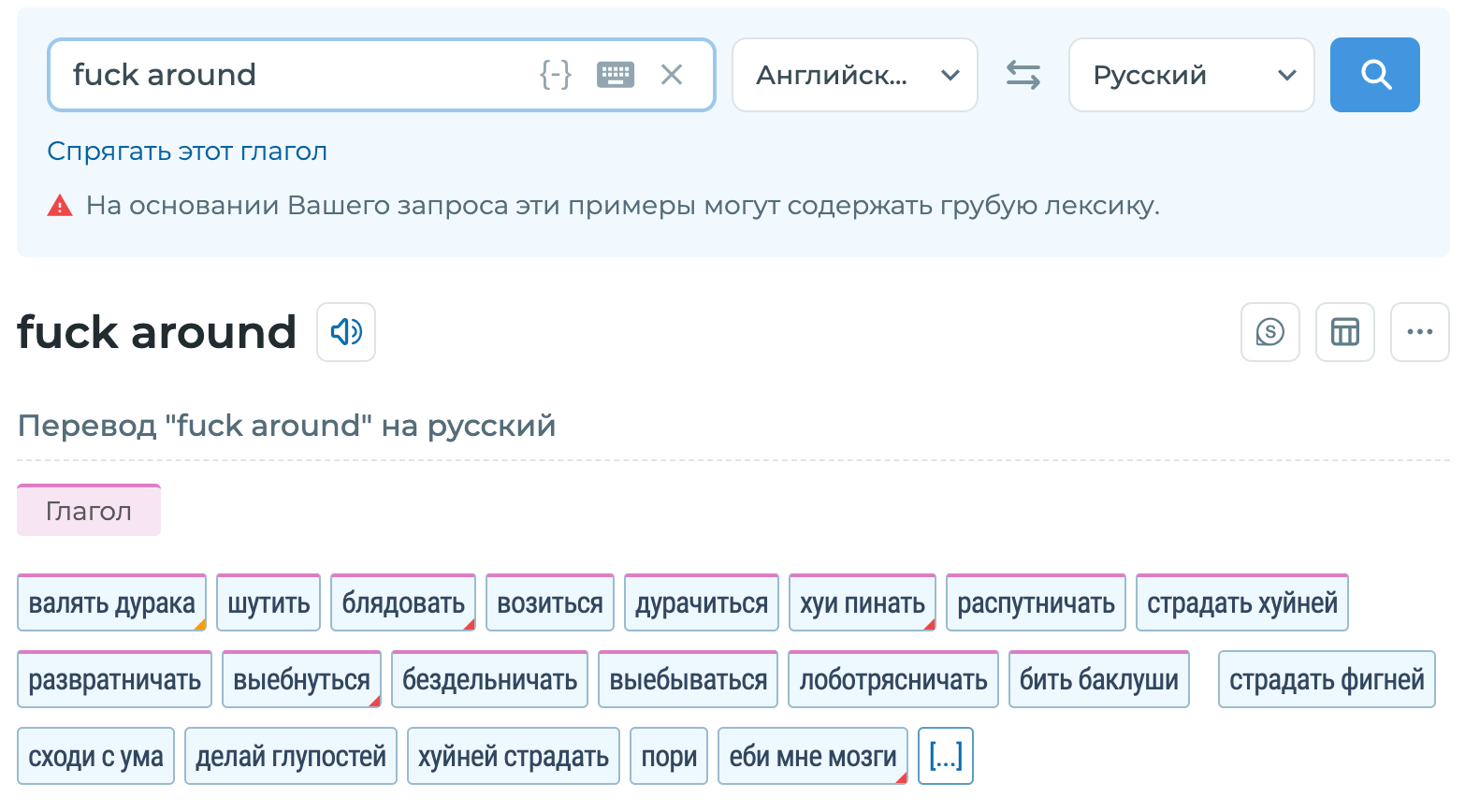Select the translation пори
Image resolution: width=1465 pixels, height=812 pixels.
669,756
